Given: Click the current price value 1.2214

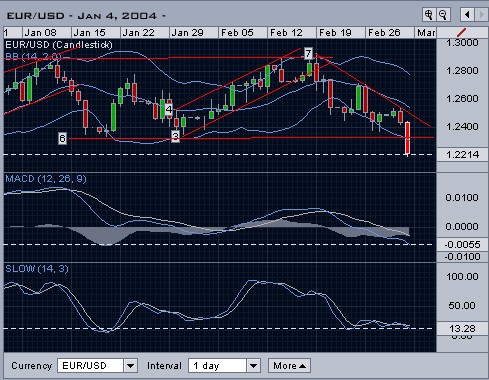Looking at the screenshot, I should (x=462, y=155).
